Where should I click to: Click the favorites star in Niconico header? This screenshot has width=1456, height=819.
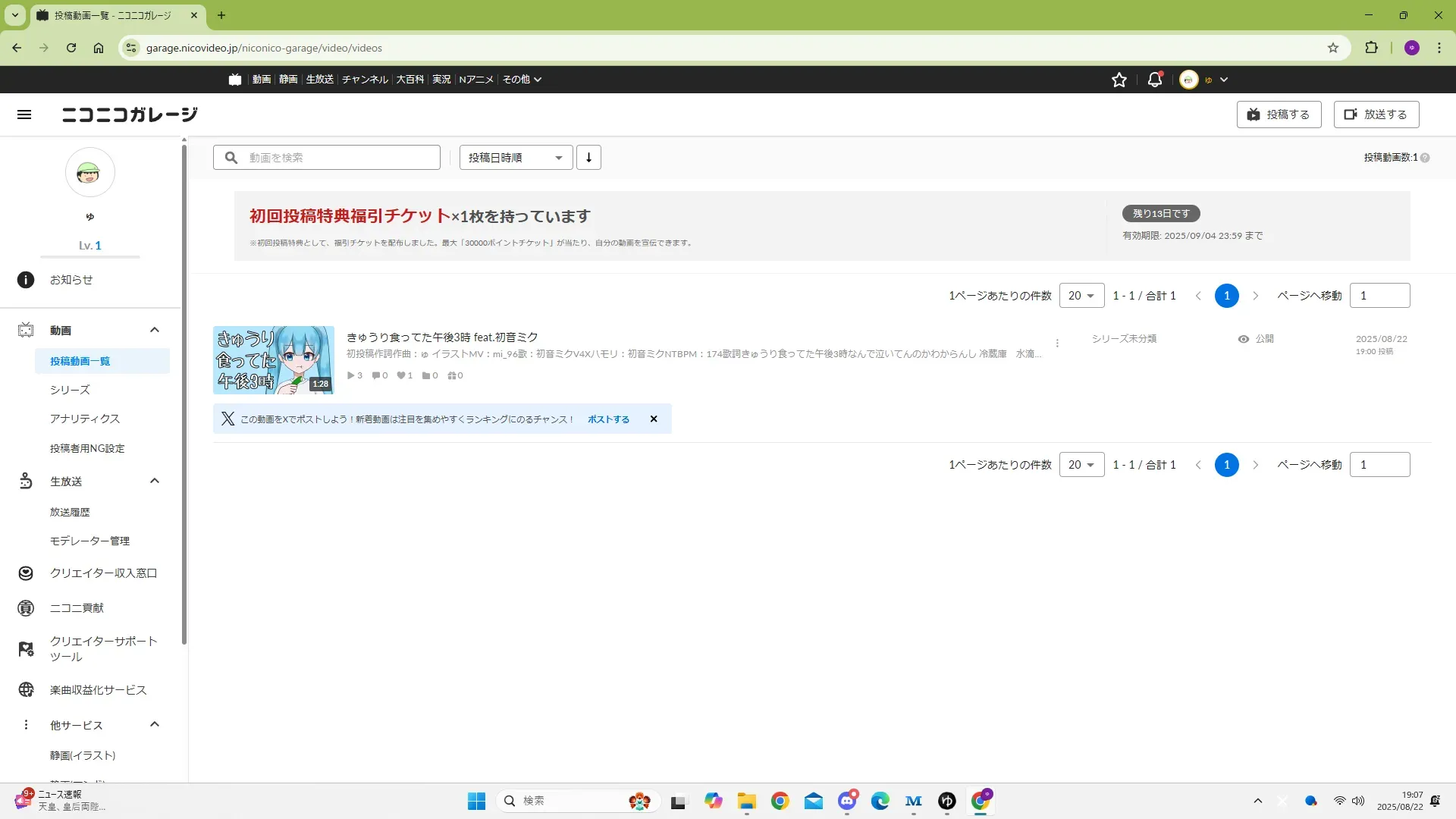coord(1119,80)
